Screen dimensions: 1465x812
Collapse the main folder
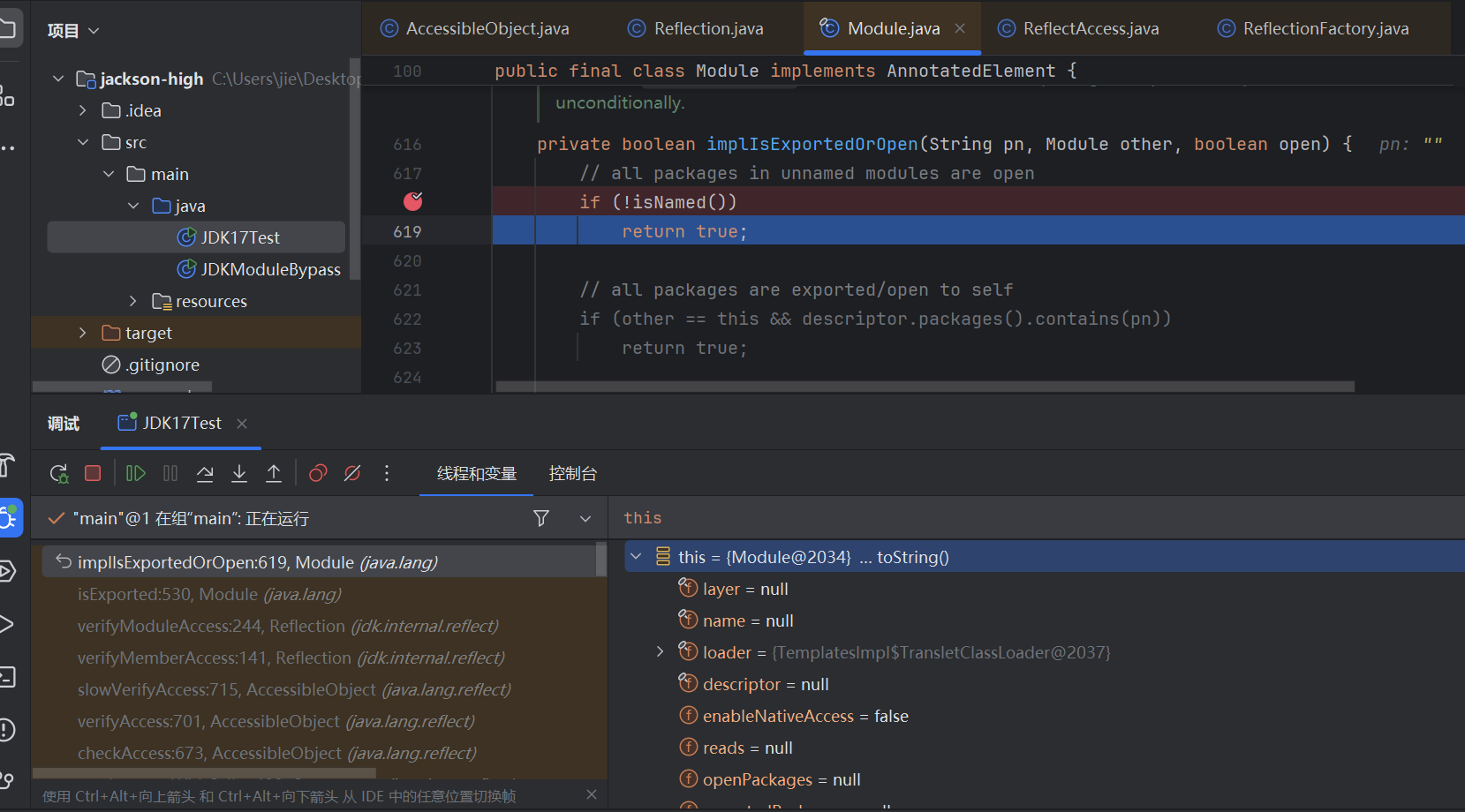[109, 174]
